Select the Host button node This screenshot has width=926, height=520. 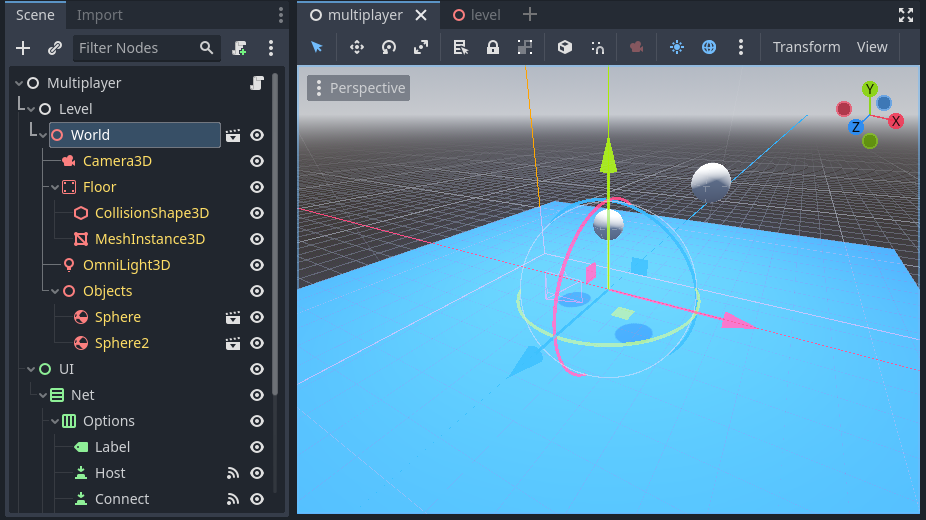pyautogui.click(x=110, y=473)
